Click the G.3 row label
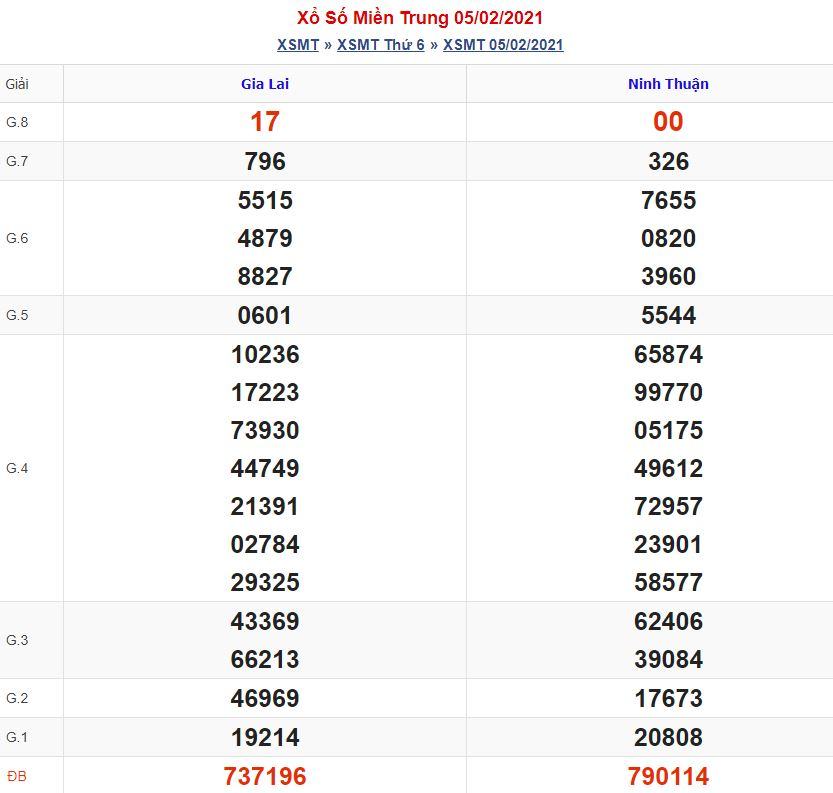This screenshot has height=793, width=833. (x=17, y=641)
